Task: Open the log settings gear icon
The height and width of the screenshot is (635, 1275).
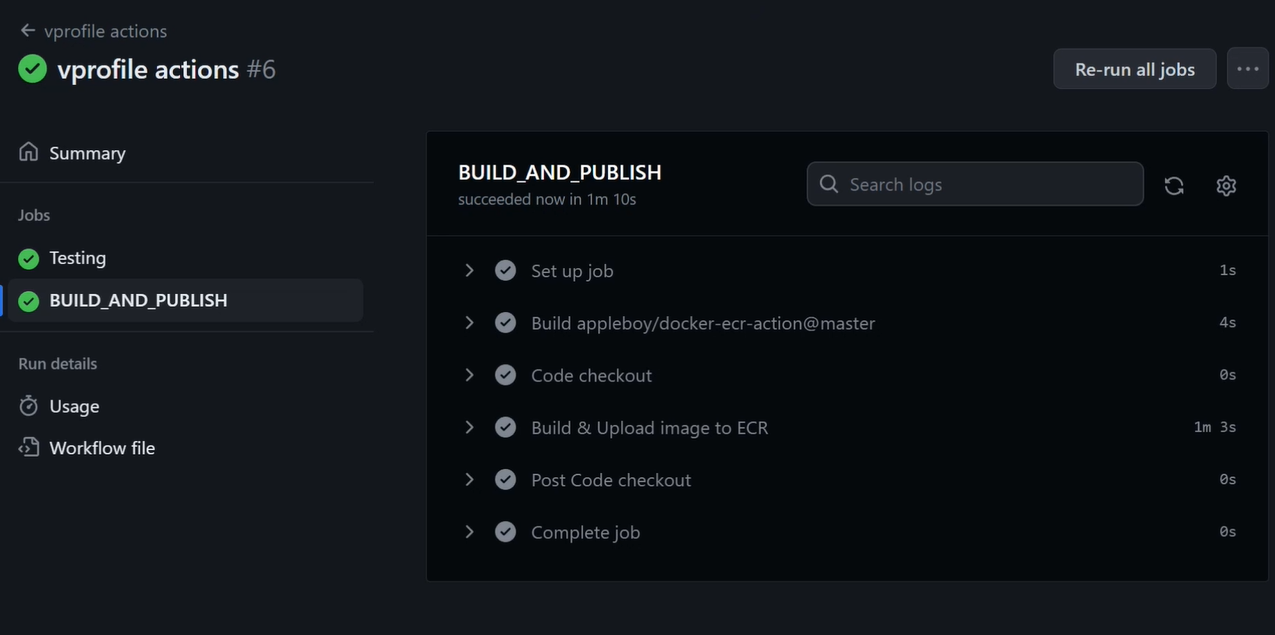Action: [x=1226, y=185]
